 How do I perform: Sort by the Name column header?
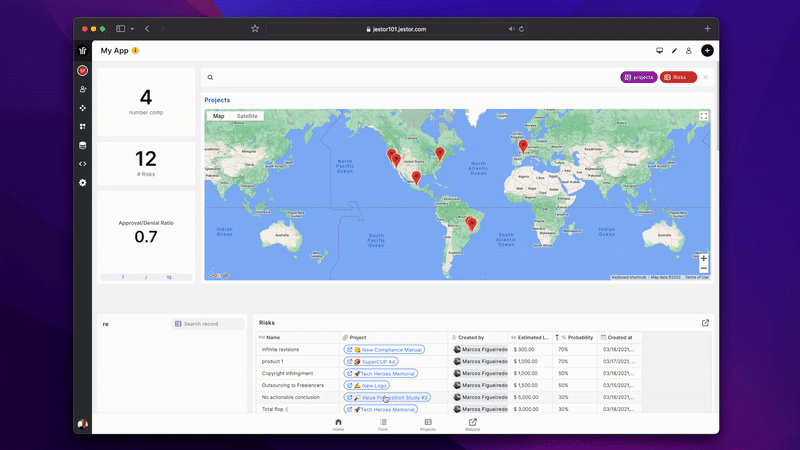297,337
